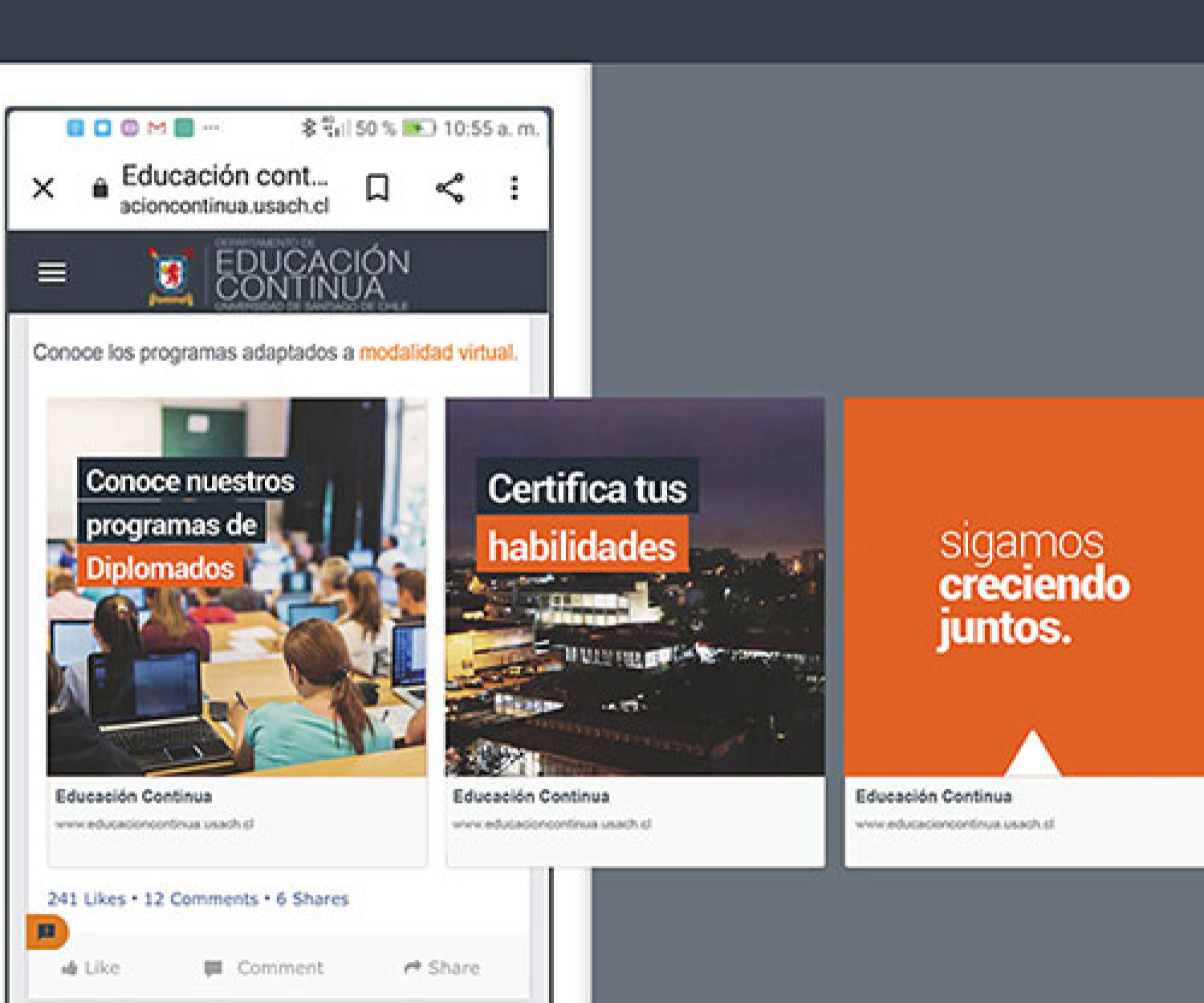Image resolution: width=1204 pixels, height=1003 pixels.
Task: Open the hamburger navigation menu
Action: coord(52,273)
